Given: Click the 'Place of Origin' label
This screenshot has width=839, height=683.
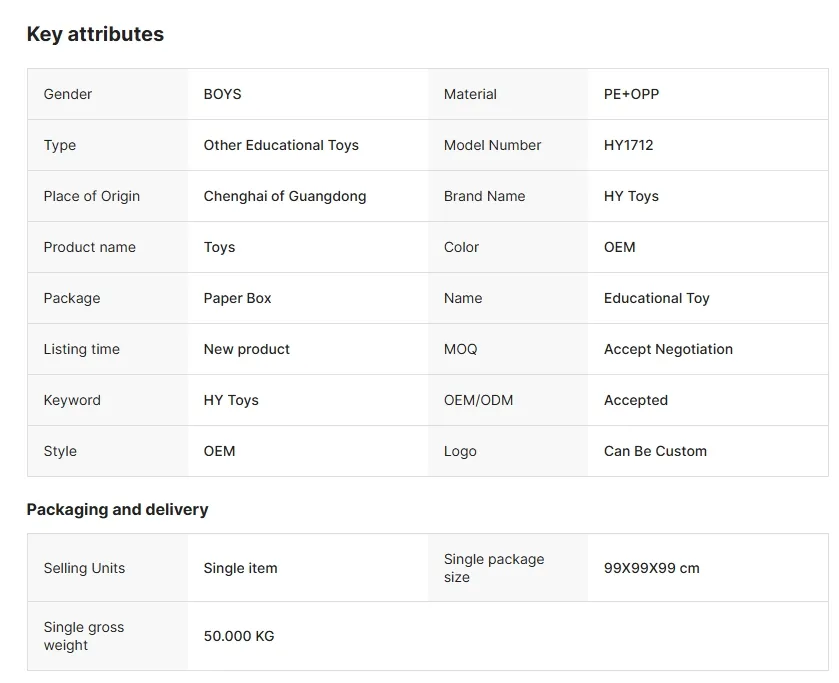Looking at the screenshot, I should tap(91, 196).
